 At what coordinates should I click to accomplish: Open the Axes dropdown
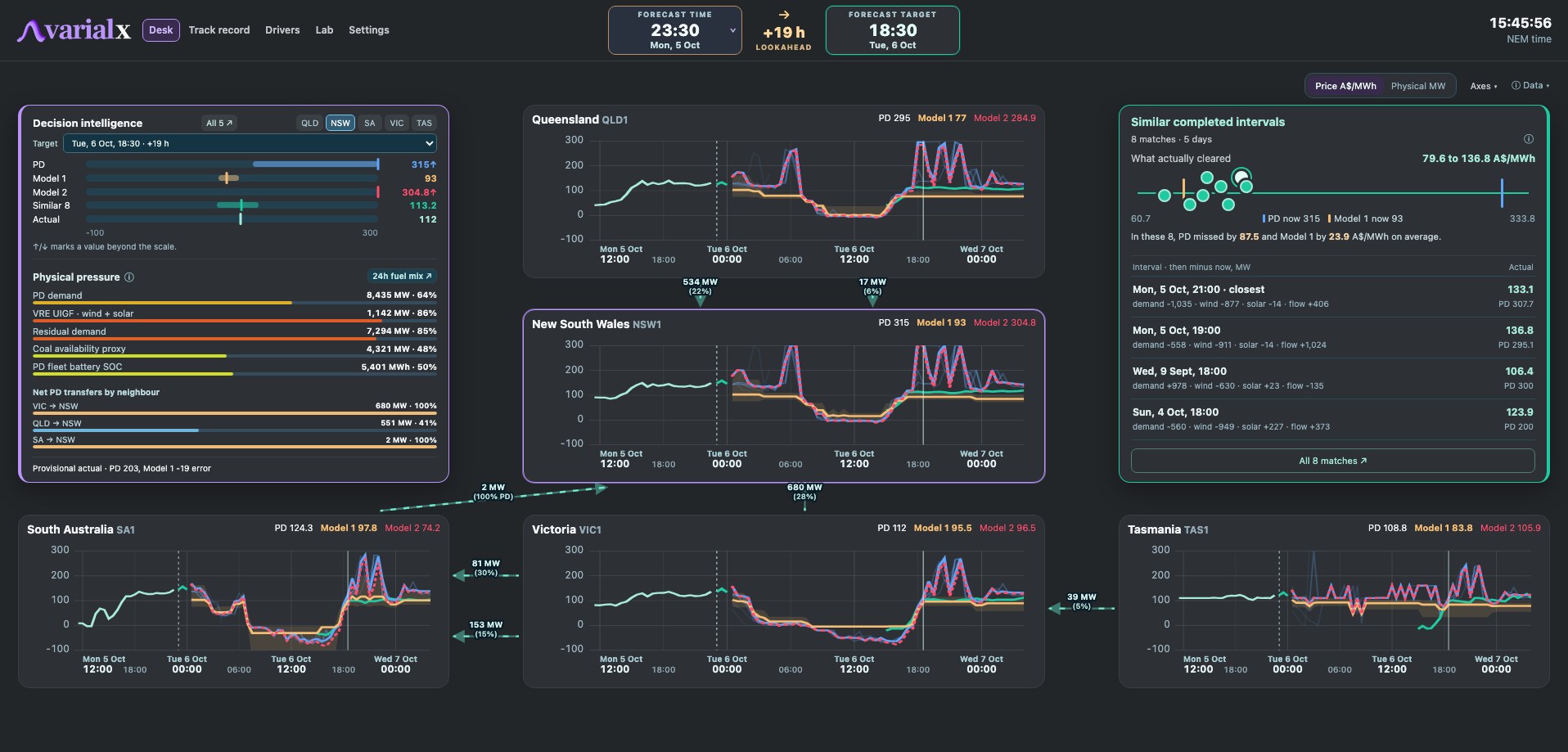[1484, 86]
